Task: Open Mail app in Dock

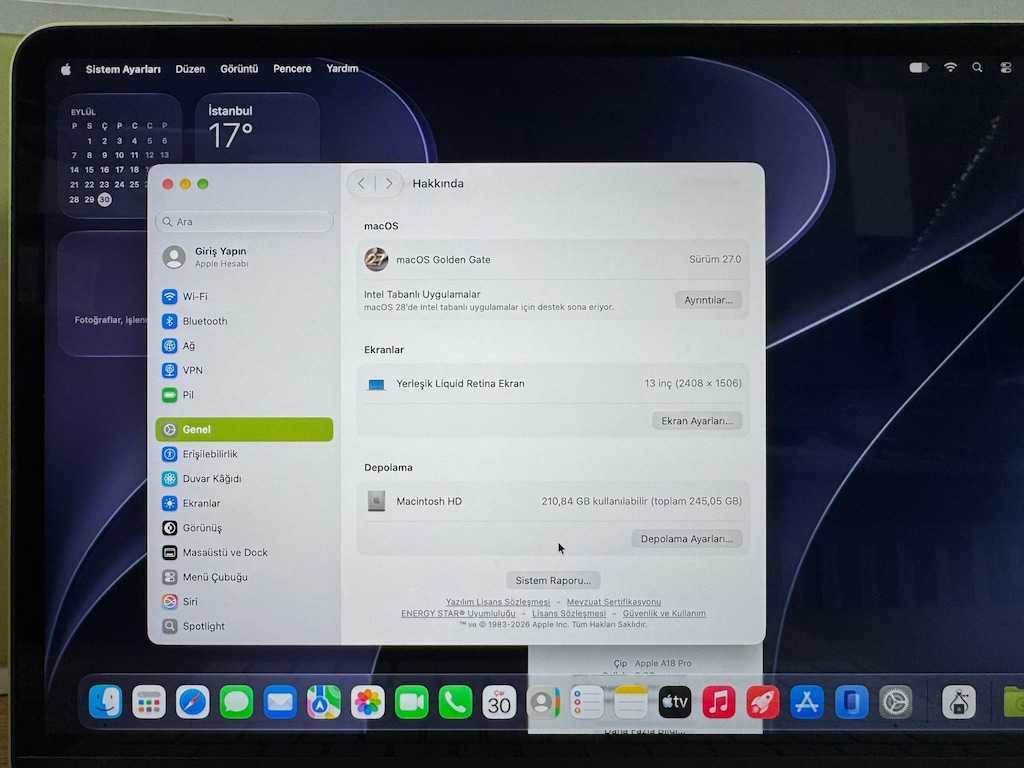Action: (280, 702)
